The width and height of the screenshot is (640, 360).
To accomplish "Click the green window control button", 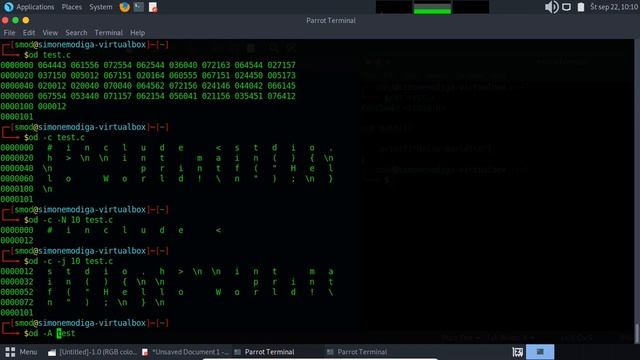I will [16, 20].
